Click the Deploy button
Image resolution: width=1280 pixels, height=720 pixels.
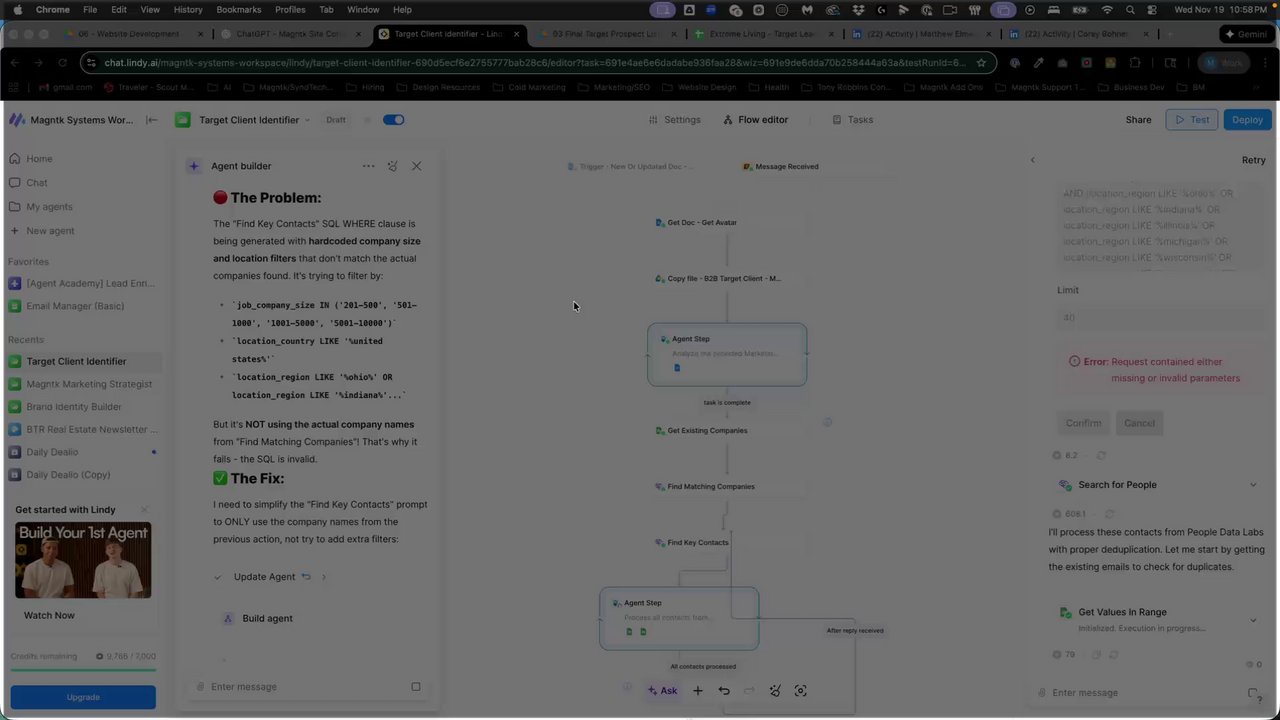1247,120
